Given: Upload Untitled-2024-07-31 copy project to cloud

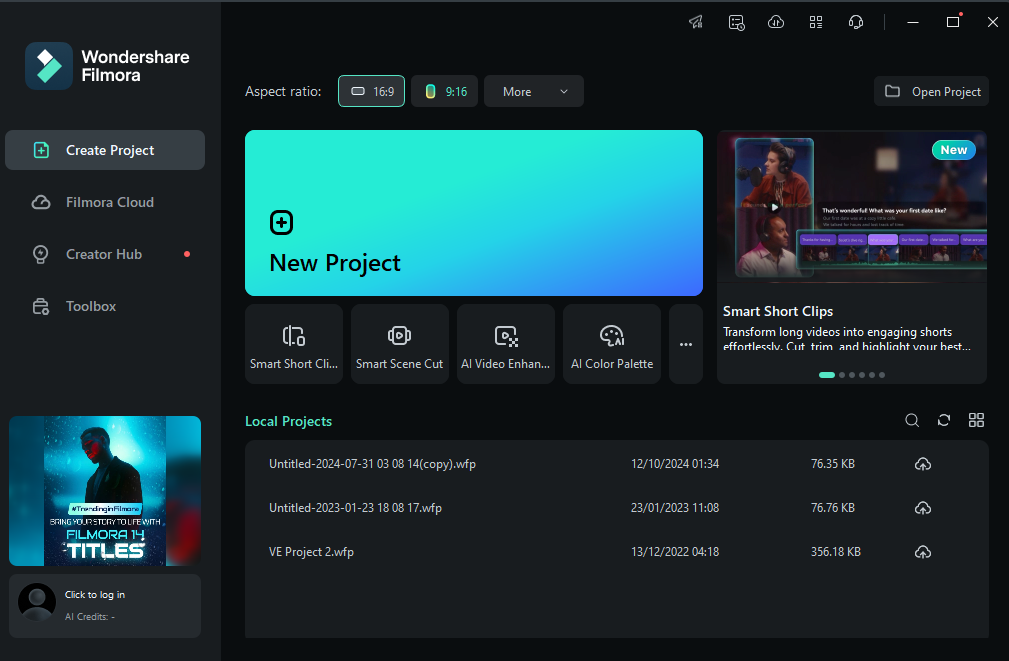Looking at the screenshot, I should [x=923, y=464].
